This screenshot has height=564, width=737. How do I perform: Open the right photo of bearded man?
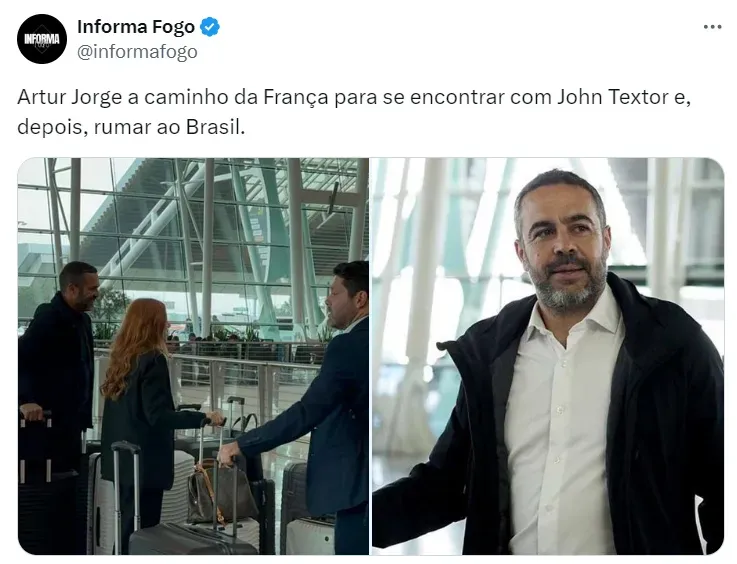pyautogui.click(x=548, y=356)
